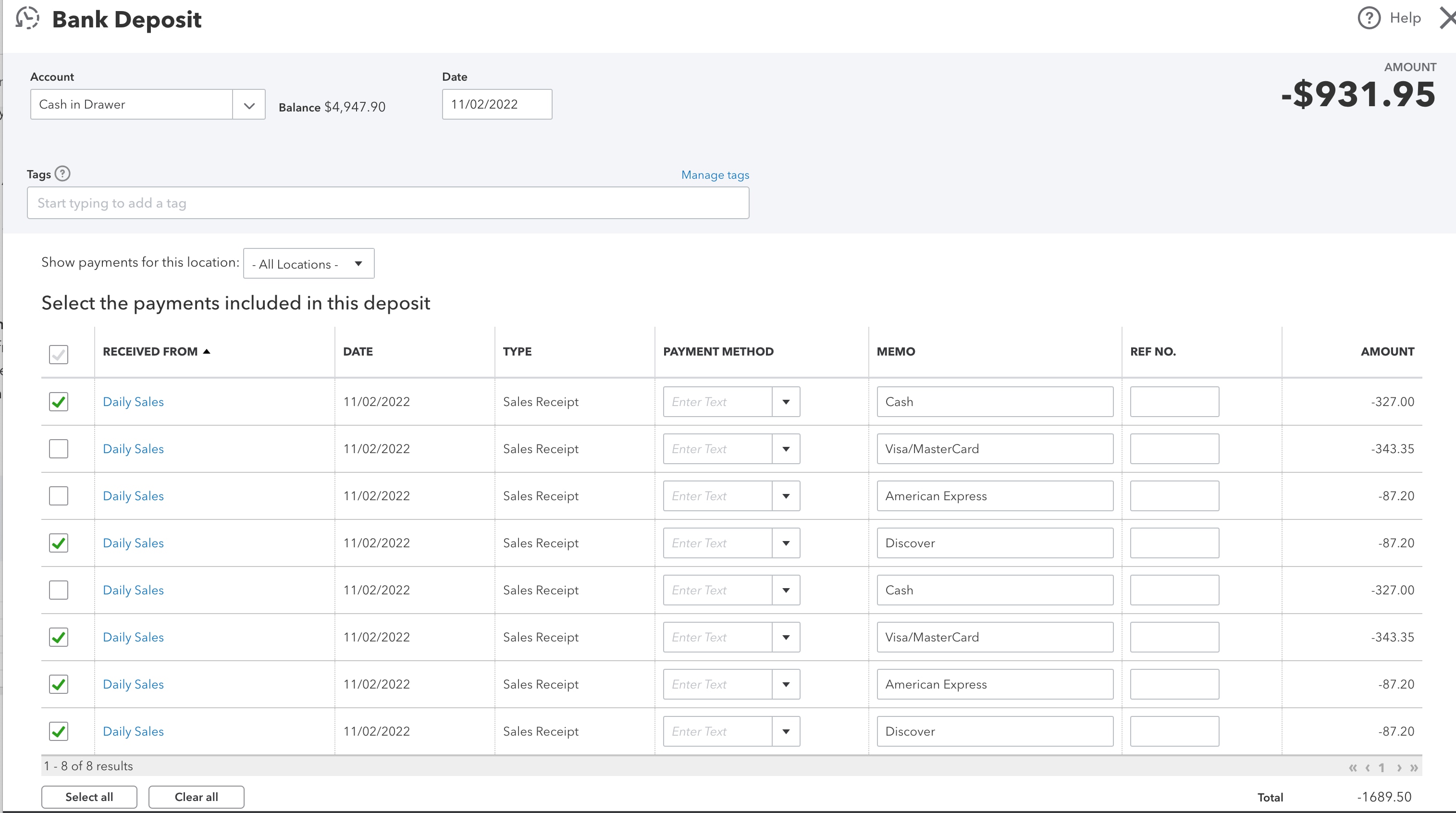The width and height of the screenshot is (1456, 813).
Task: Go to first page of results
Action: pos(1352,767)
